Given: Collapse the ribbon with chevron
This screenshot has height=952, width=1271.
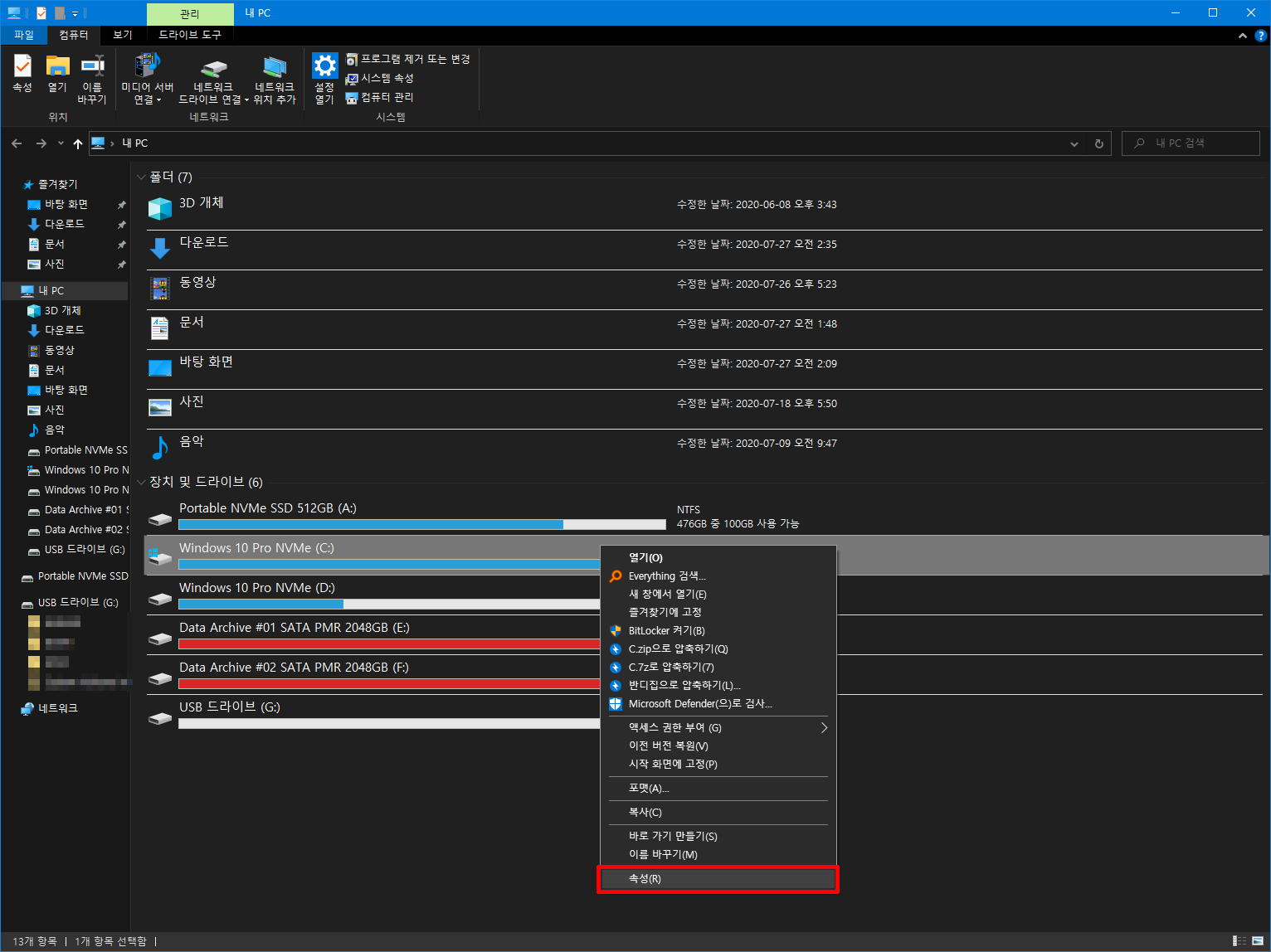Looking at the screenshot, I should pos(1243,36).
